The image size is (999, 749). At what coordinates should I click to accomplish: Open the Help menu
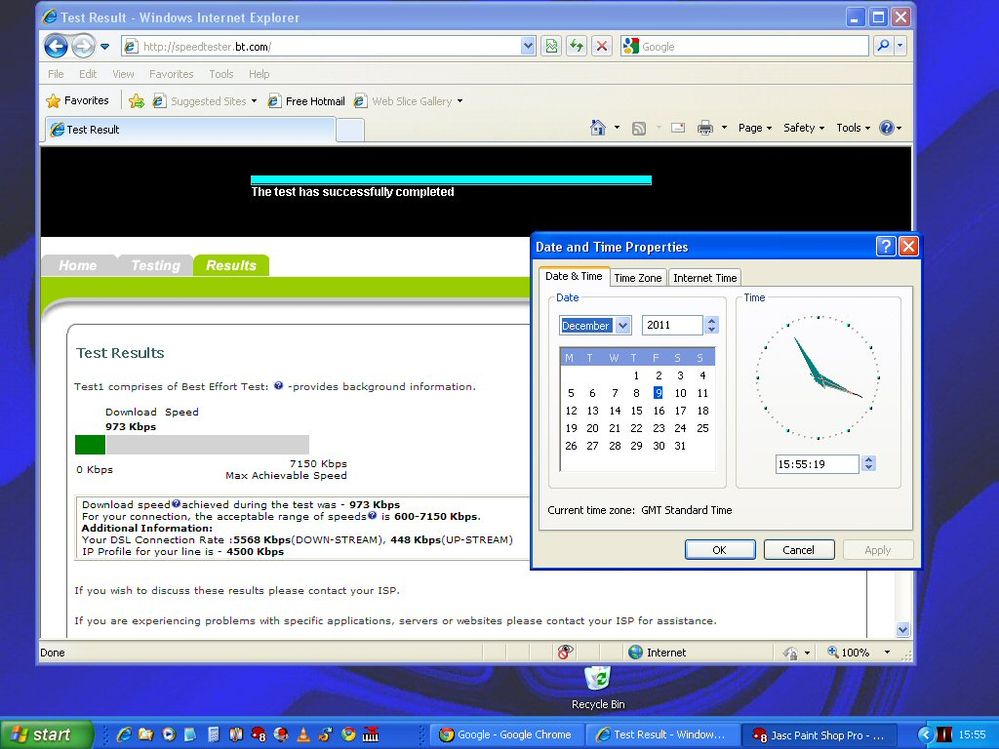[259, 74]
